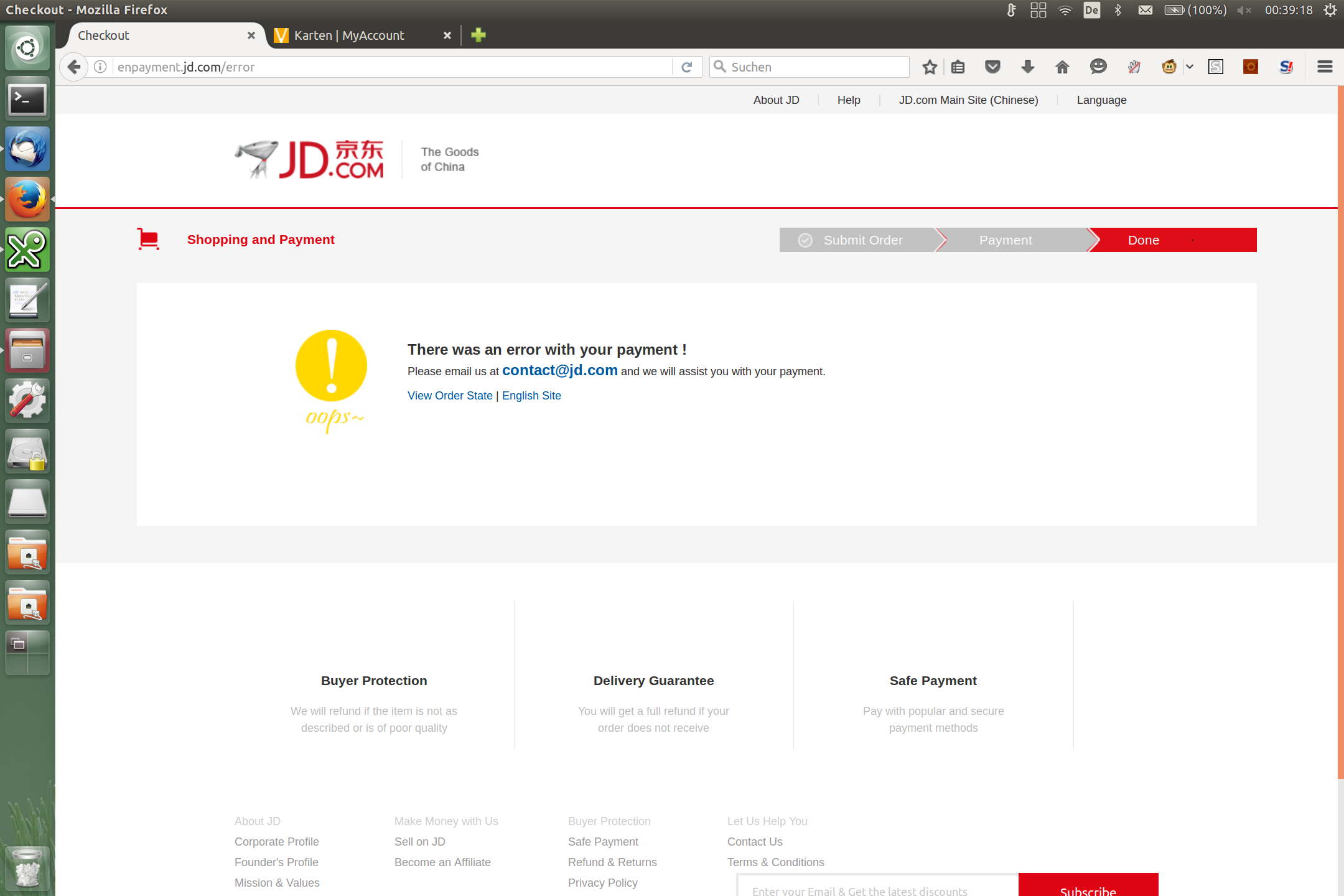
Task: Click the contact@jd.com email link
Action: pyautogui.click(x=559, y=370)
